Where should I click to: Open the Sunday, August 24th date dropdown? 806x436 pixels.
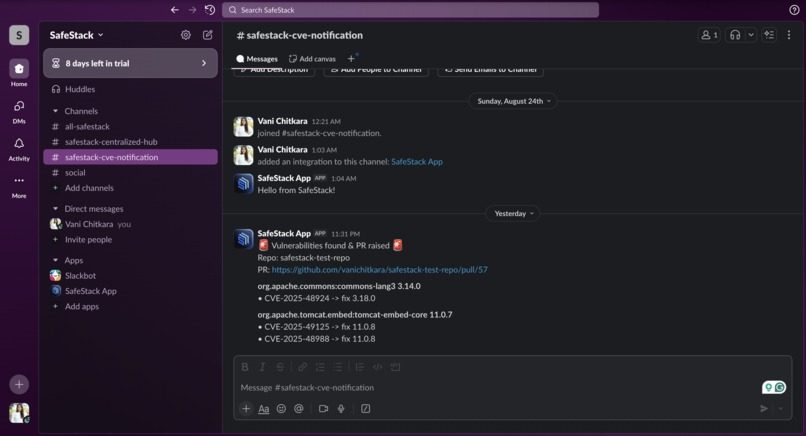click(x=513, y=101)
